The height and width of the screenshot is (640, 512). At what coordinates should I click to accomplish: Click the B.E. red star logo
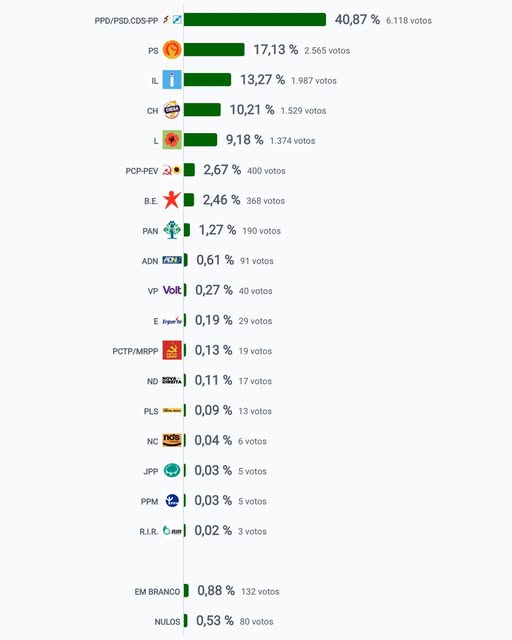172,200
